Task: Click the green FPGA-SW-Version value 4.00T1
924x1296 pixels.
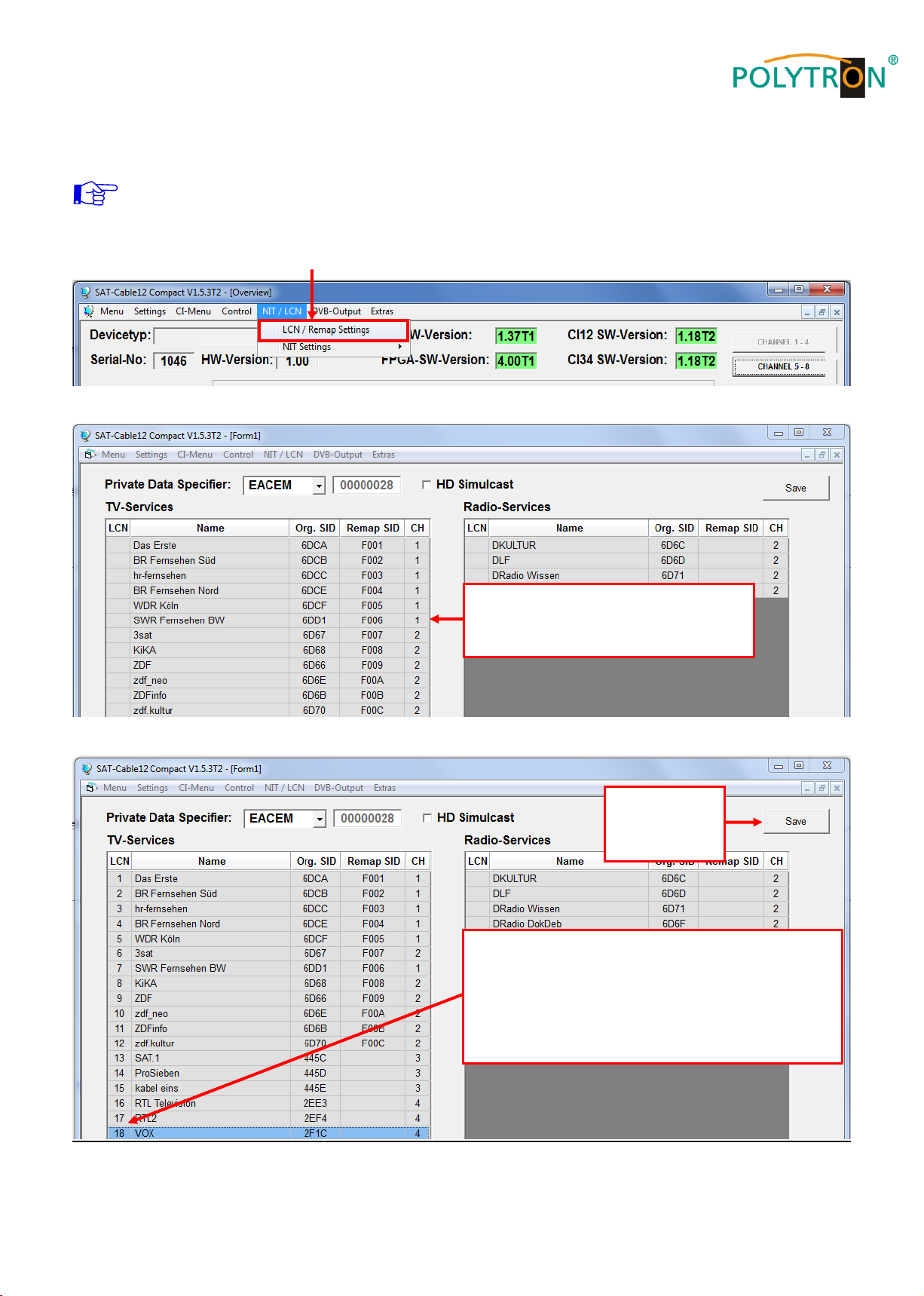Action: [516, 361]
